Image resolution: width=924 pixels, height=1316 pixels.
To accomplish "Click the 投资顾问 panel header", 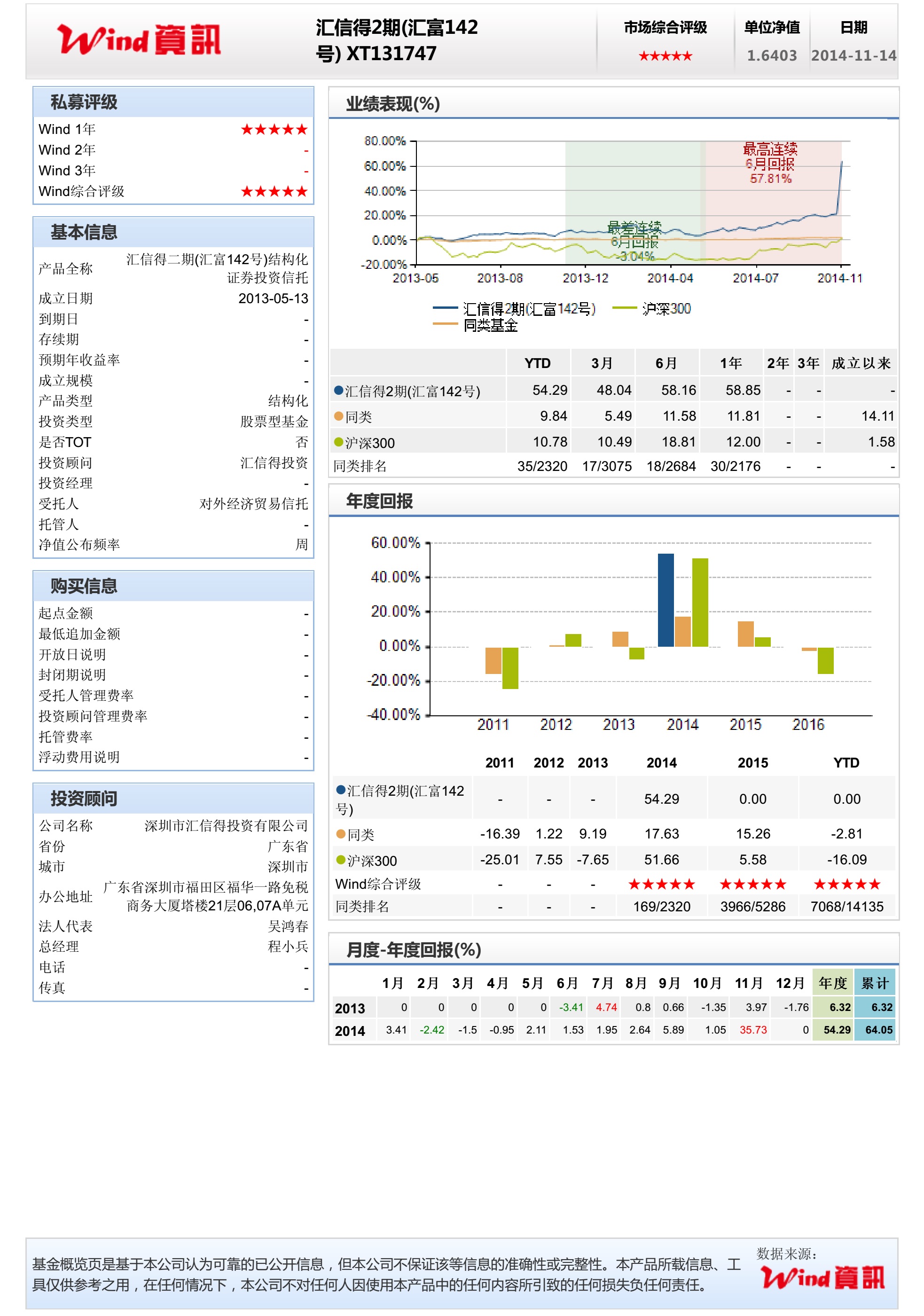I will (x=173, y=799).
